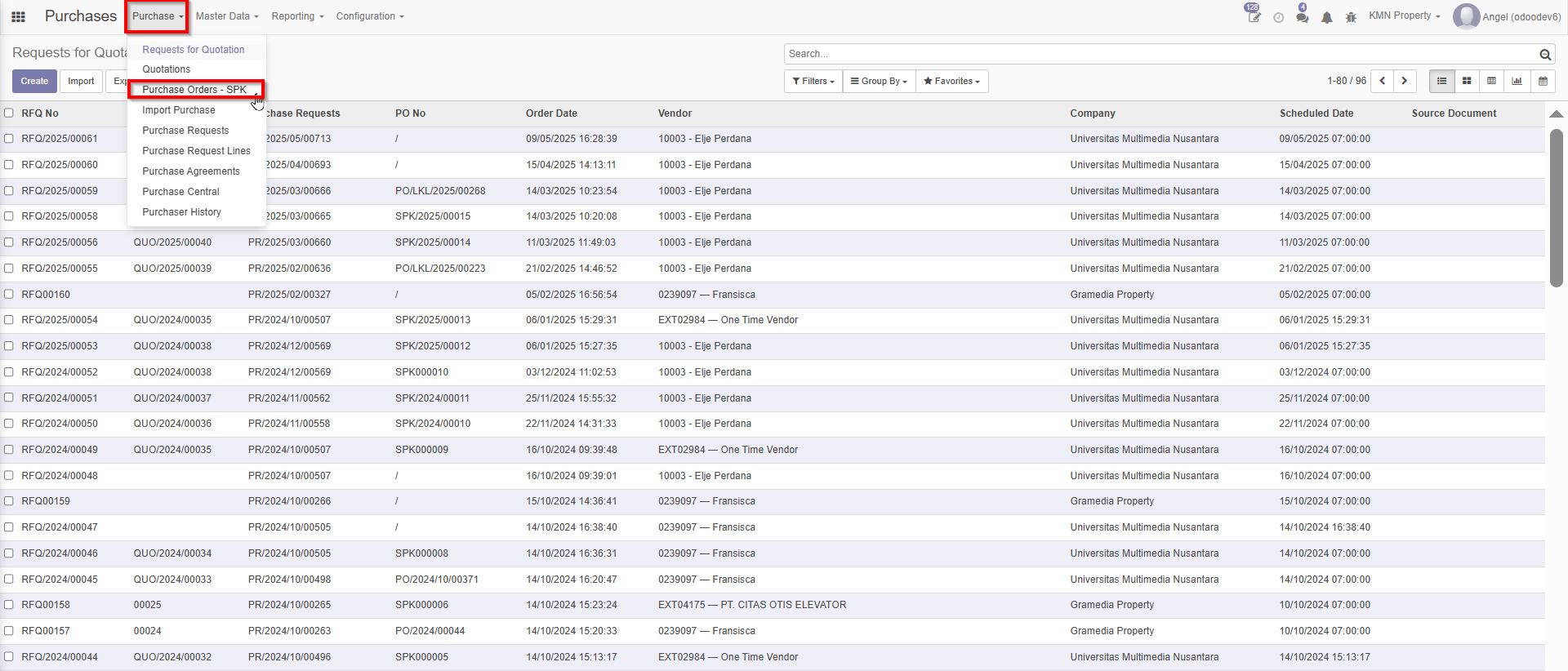Open the Group By dropdown
The image size is (1568, 671).
tap(879, 81)
